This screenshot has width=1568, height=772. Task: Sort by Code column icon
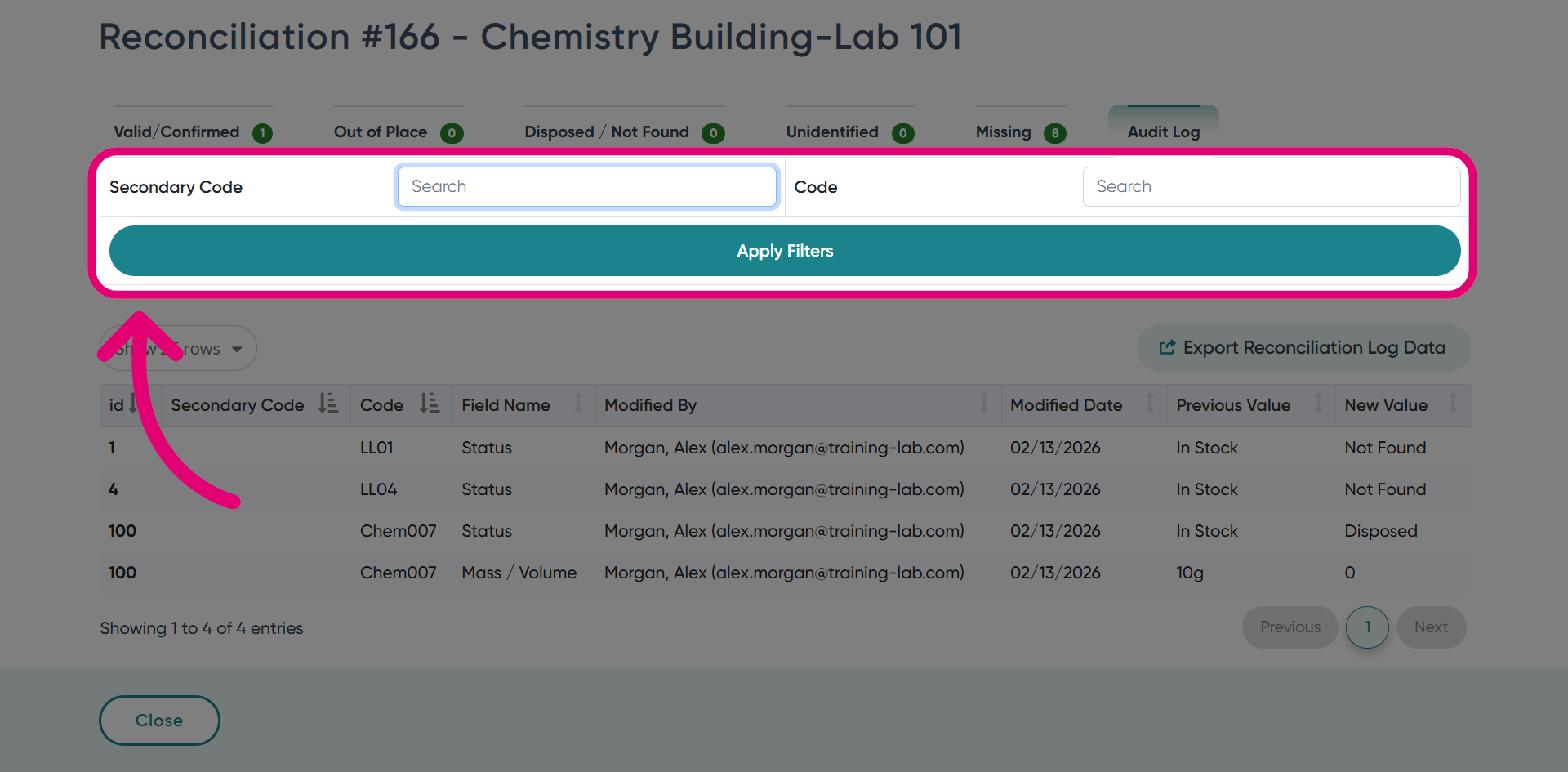point(430,404)
